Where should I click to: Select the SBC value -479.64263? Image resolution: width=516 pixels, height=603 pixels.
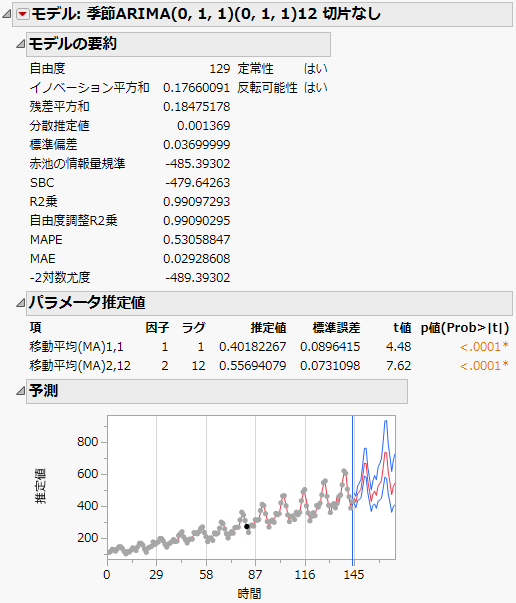coord(198,183)
